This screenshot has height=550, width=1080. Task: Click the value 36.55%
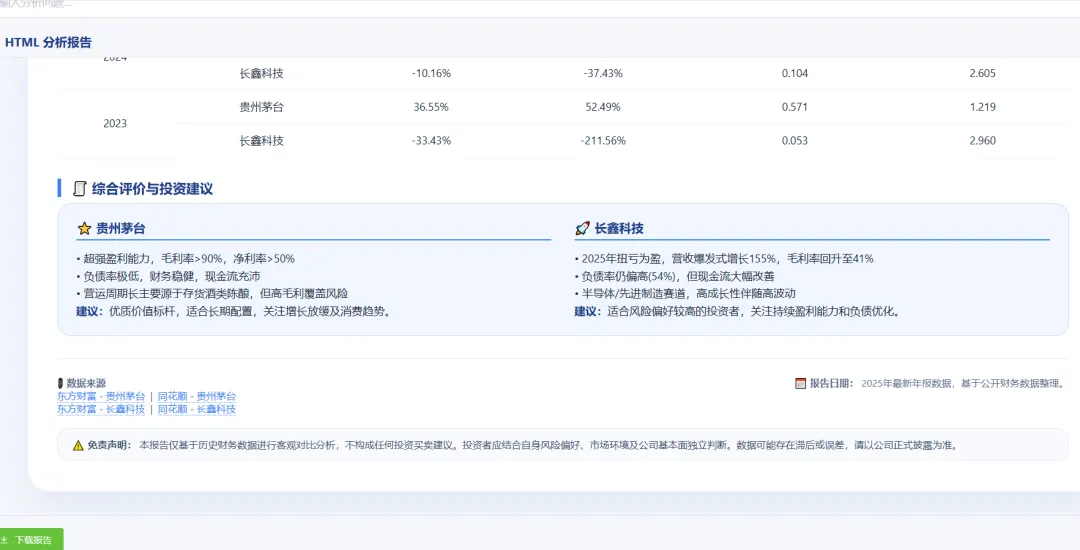[431, 107]
